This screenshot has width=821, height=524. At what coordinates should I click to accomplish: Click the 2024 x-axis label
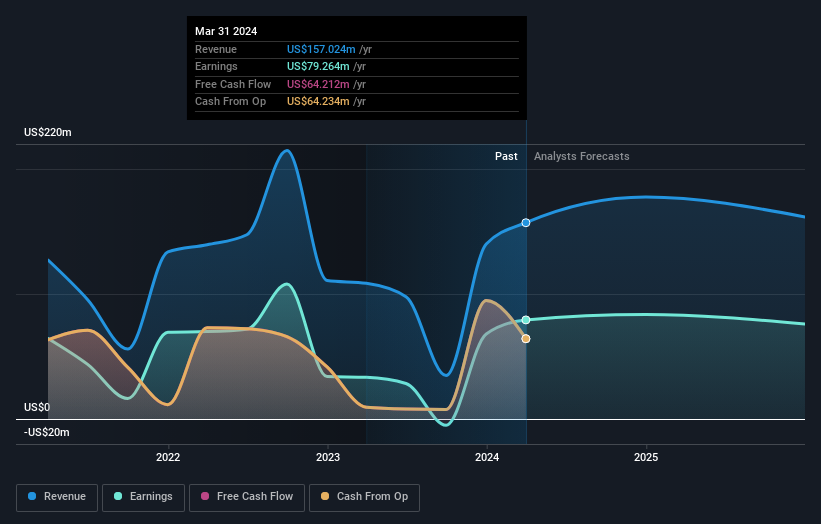(x=487, y=457)
